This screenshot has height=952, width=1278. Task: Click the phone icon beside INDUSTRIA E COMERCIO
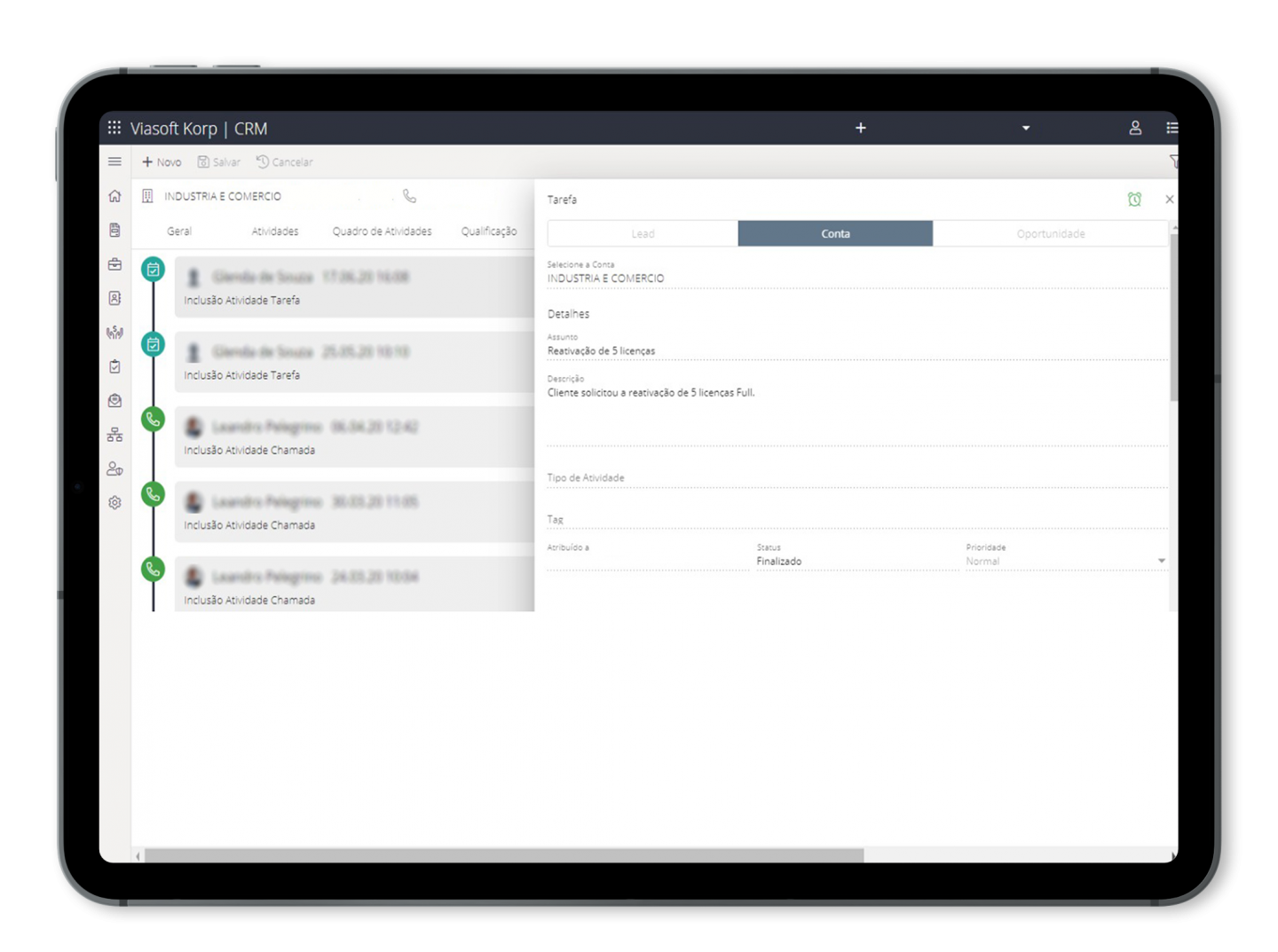pyautogui.click(x=409, y=196)
